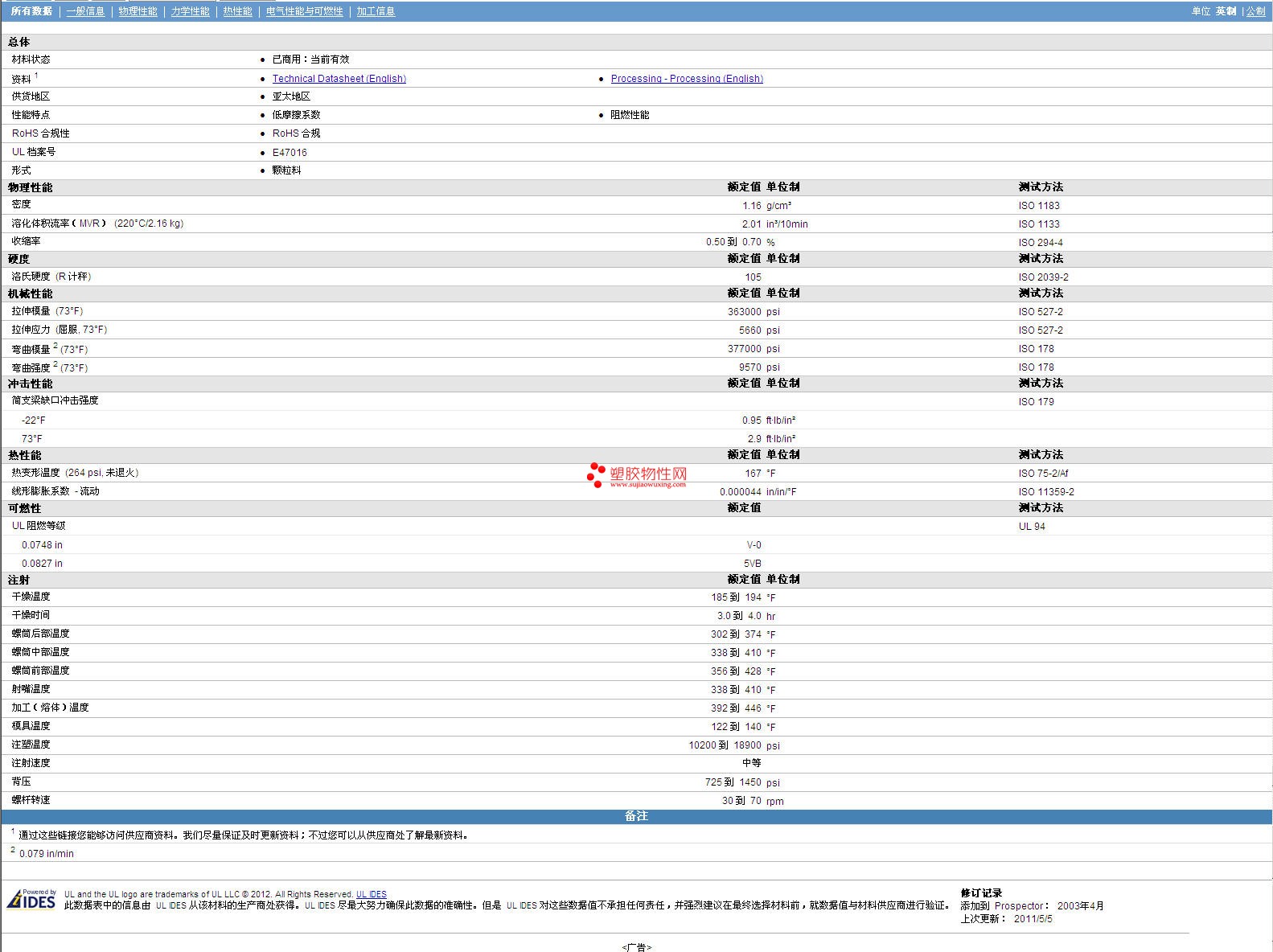Click the RoHS 合规性 row label
Image resolution: width=1273 pixels, height=952 pixels.
pos(40,133)
